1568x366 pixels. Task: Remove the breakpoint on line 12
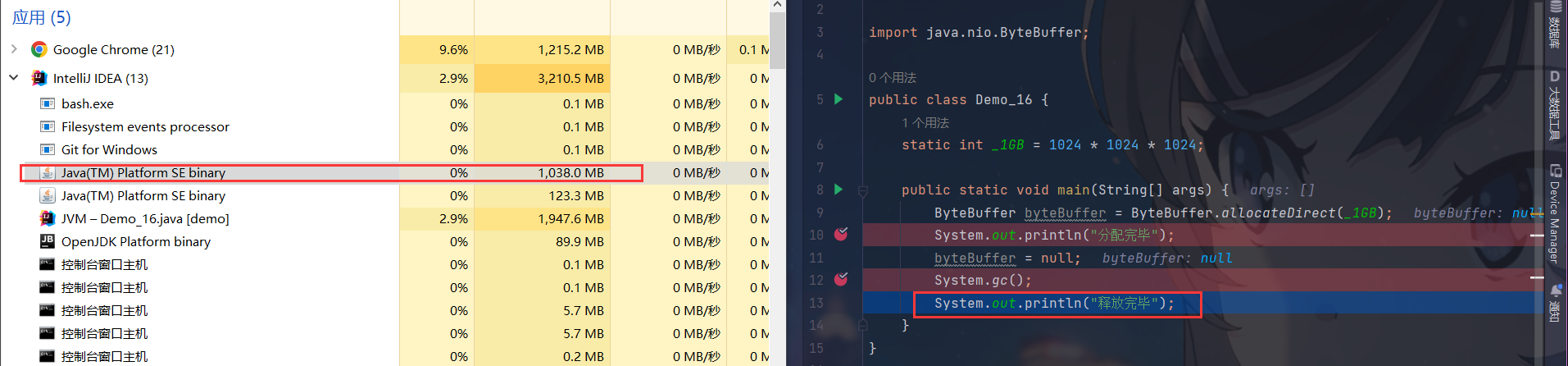(841, 280)
